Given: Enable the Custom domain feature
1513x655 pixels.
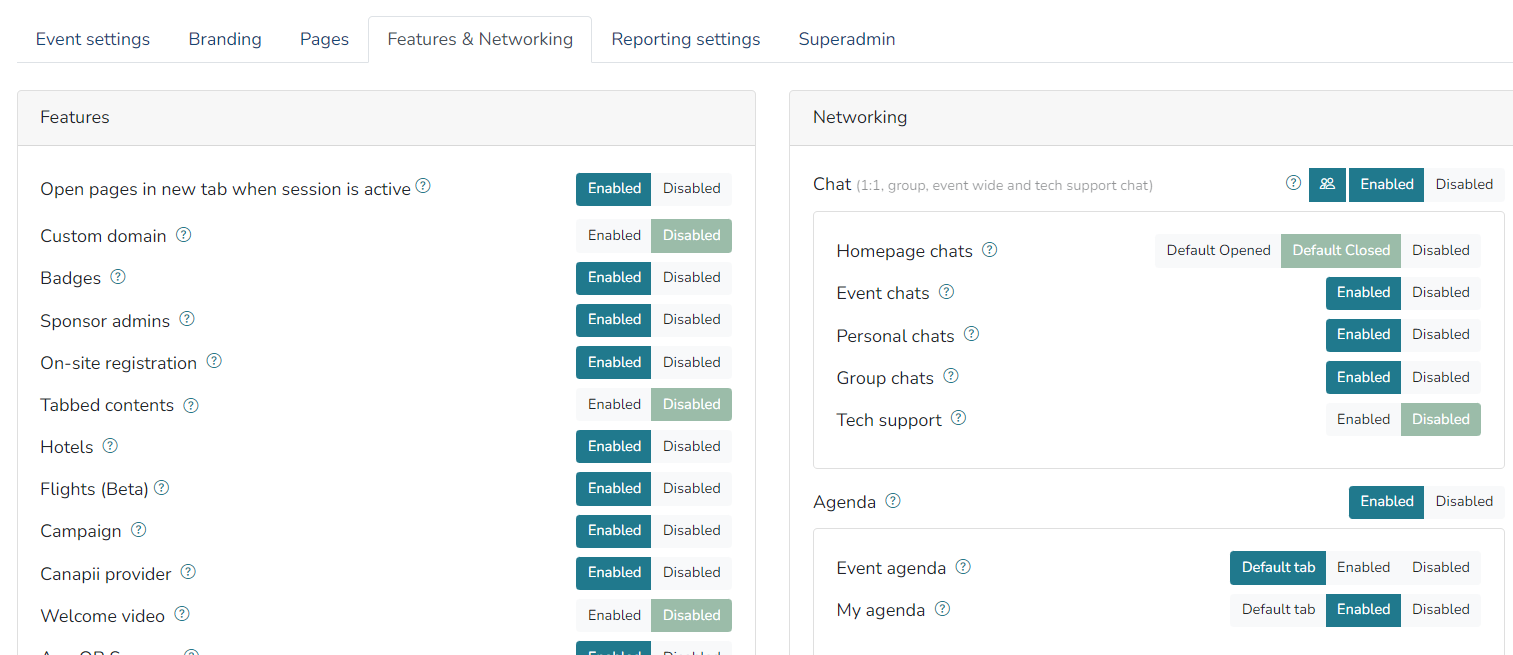Looking at the screenshot, I should click(614, 236).
